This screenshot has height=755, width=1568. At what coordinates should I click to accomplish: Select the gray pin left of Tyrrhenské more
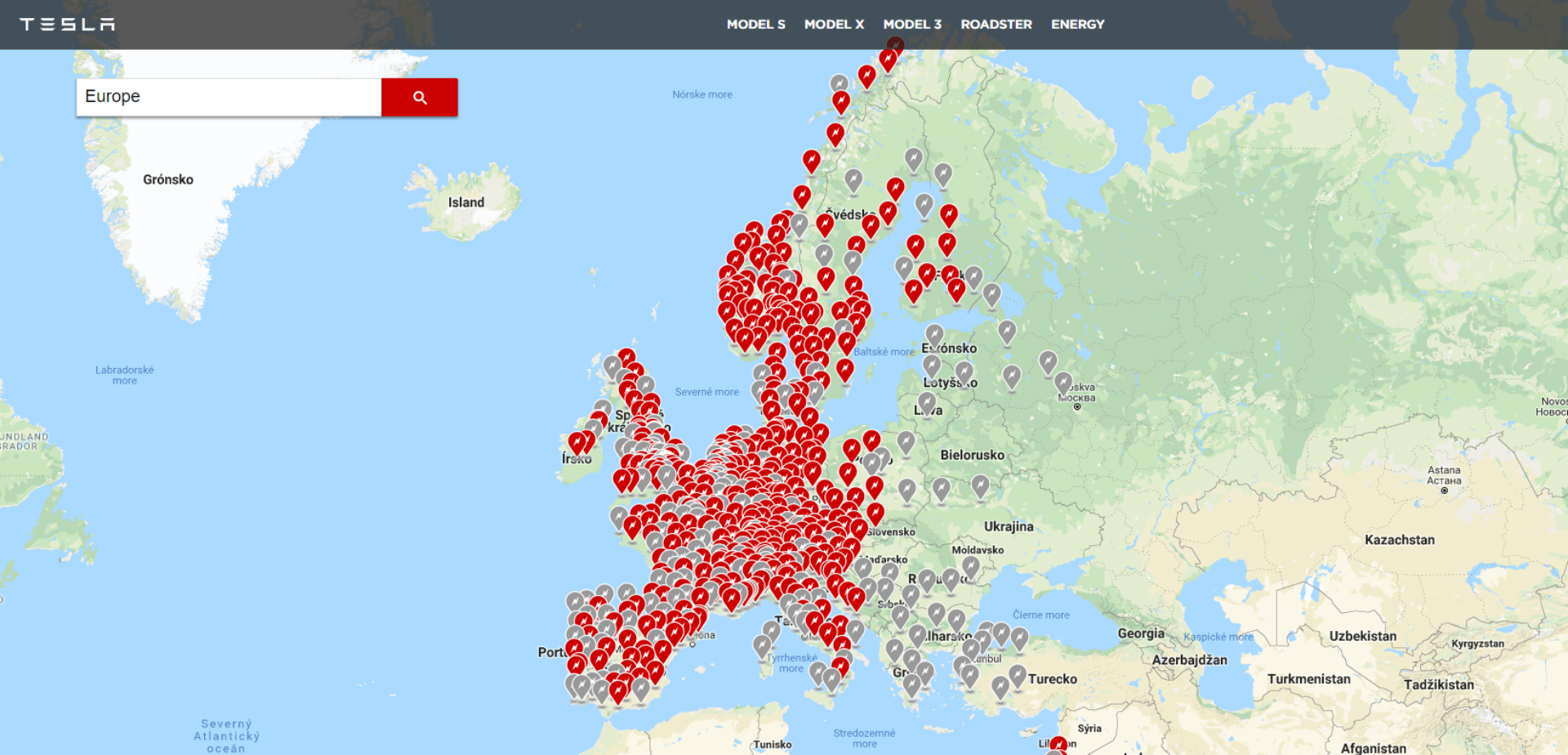click(x=762, y=646)
